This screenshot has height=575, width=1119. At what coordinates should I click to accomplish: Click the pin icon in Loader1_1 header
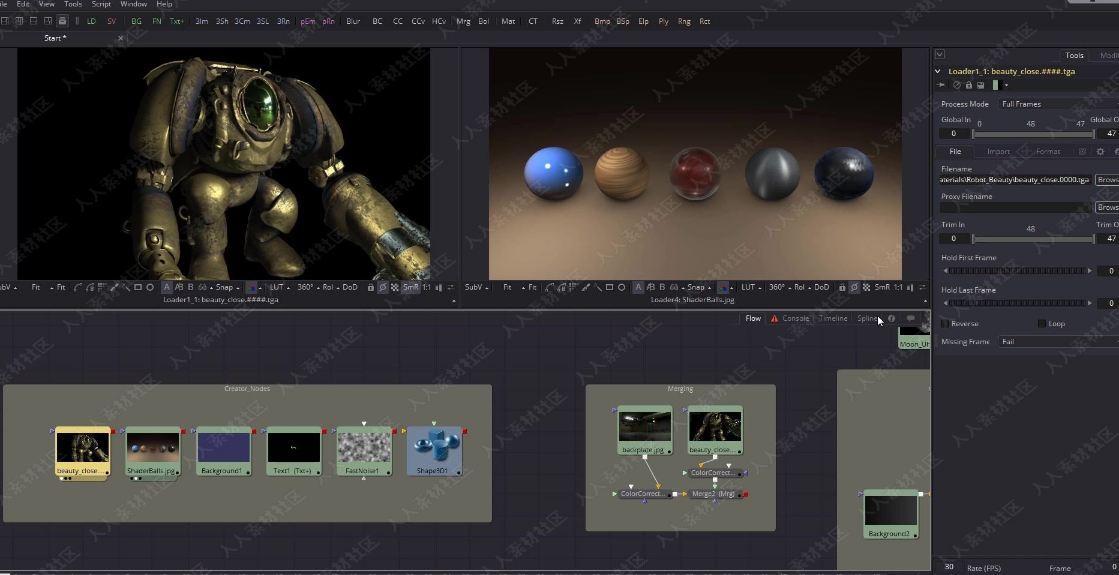(x=941, y=85)
